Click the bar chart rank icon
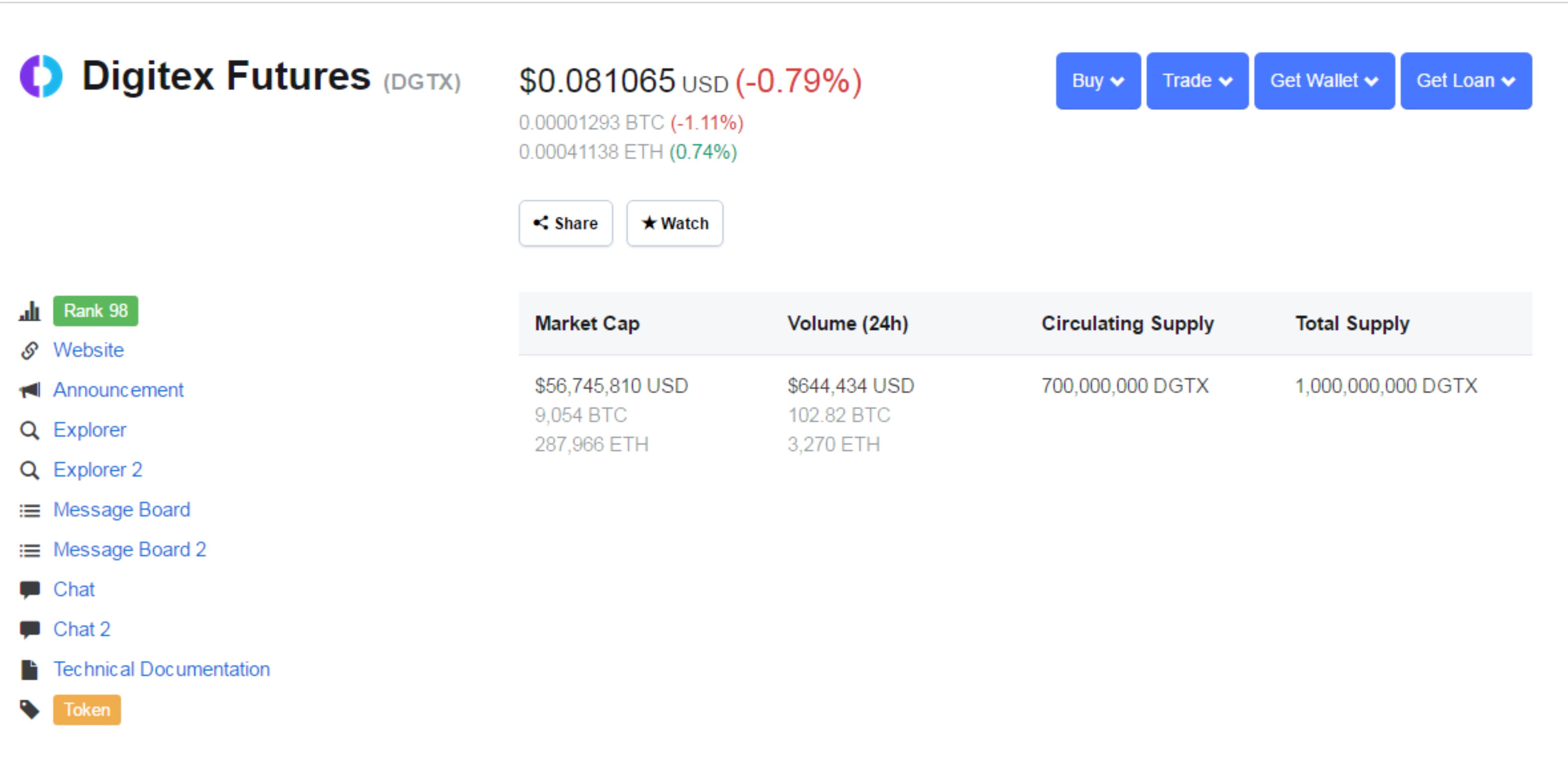This screenshot has width=1568, height=768. coord(29,311)
